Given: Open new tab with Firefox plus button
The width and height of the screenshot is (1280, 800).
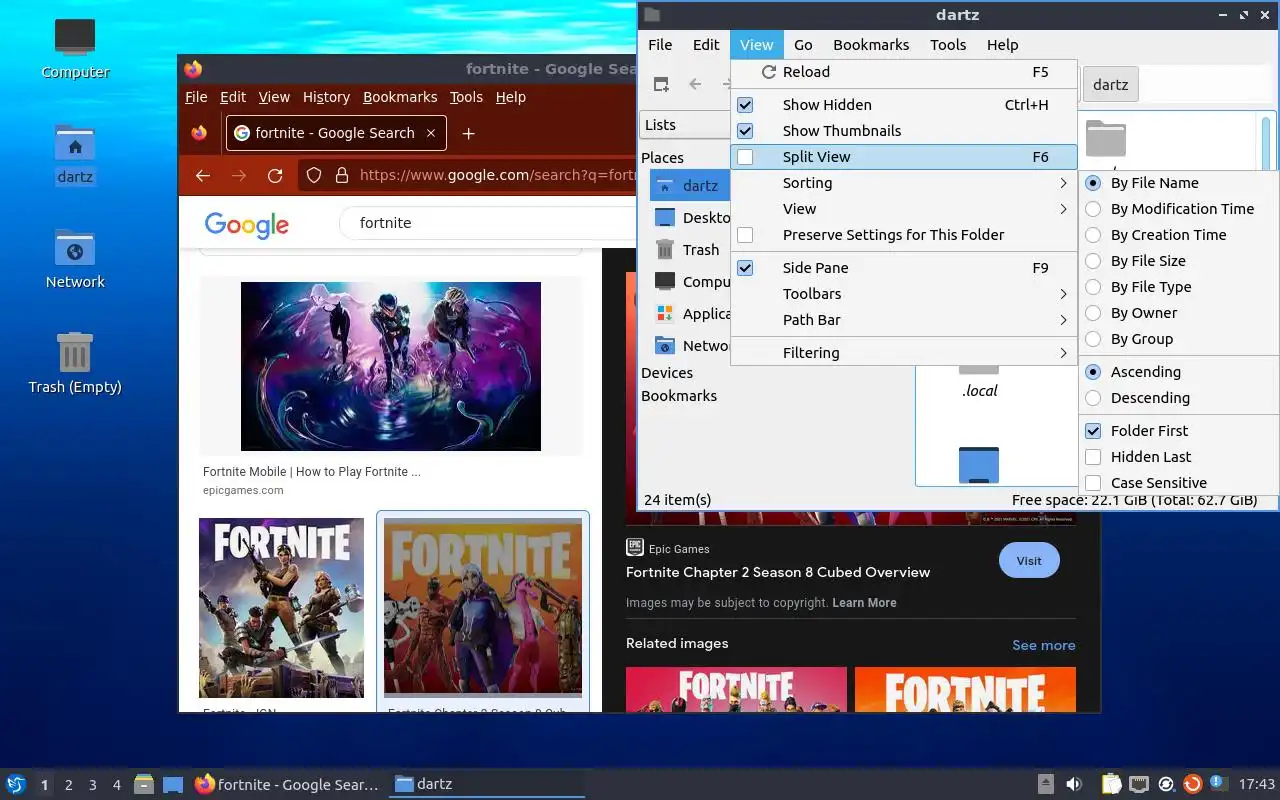Looking at the screenshot, I should [x=468, y=133].
